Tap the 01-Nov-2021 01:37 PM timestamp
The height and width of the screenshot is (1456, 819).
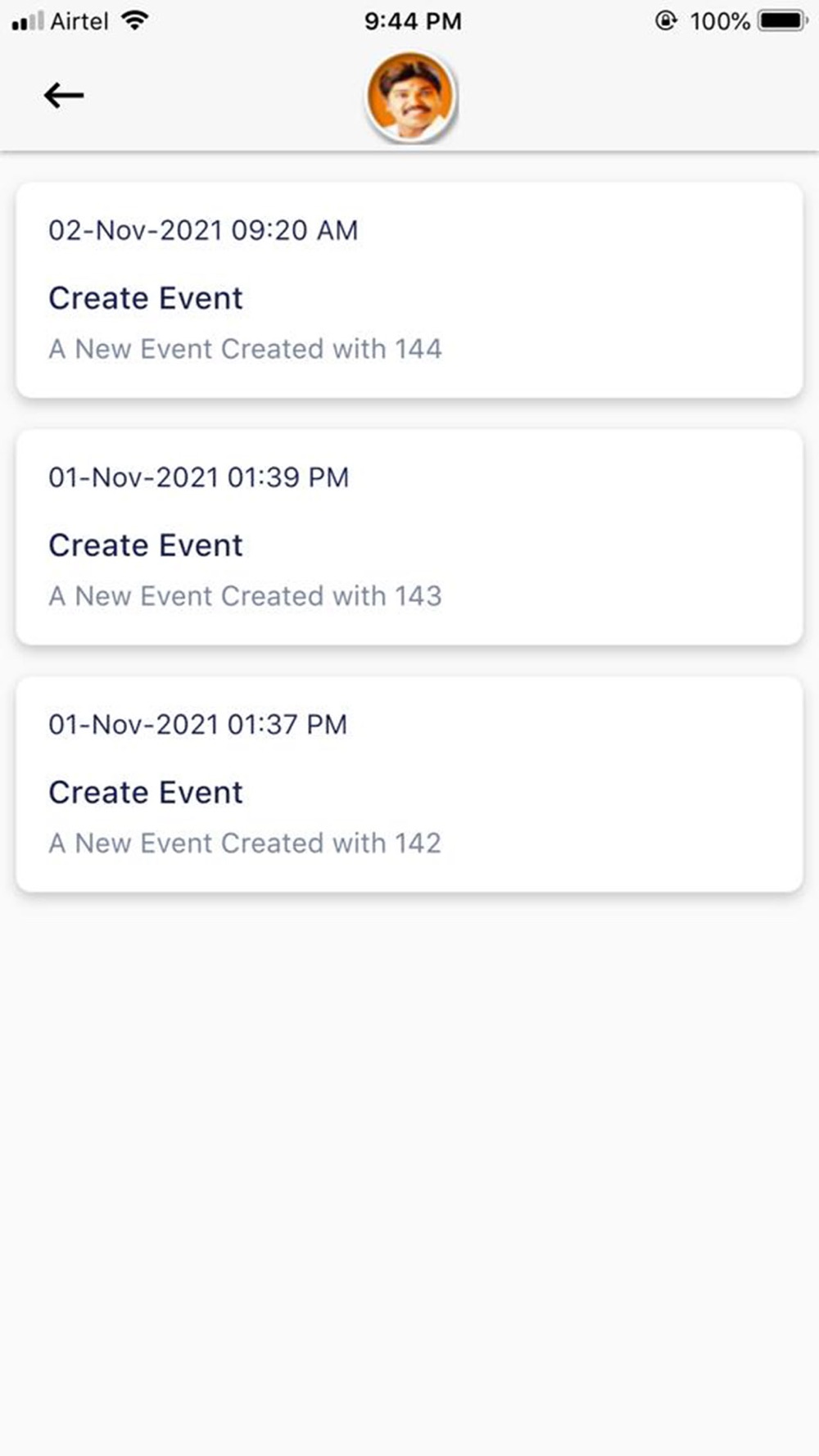click(x=198, y=725)
